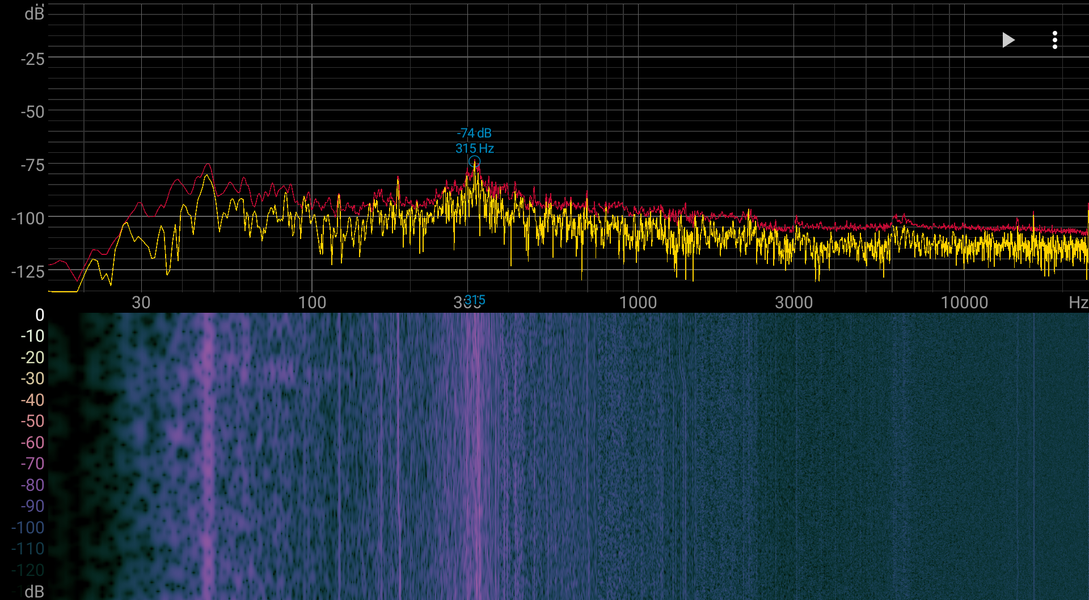The width and height of the screenshot is (1089, 600).
Task: Resume the analyzer with the play icon
Action: [x=1008, y=40]
